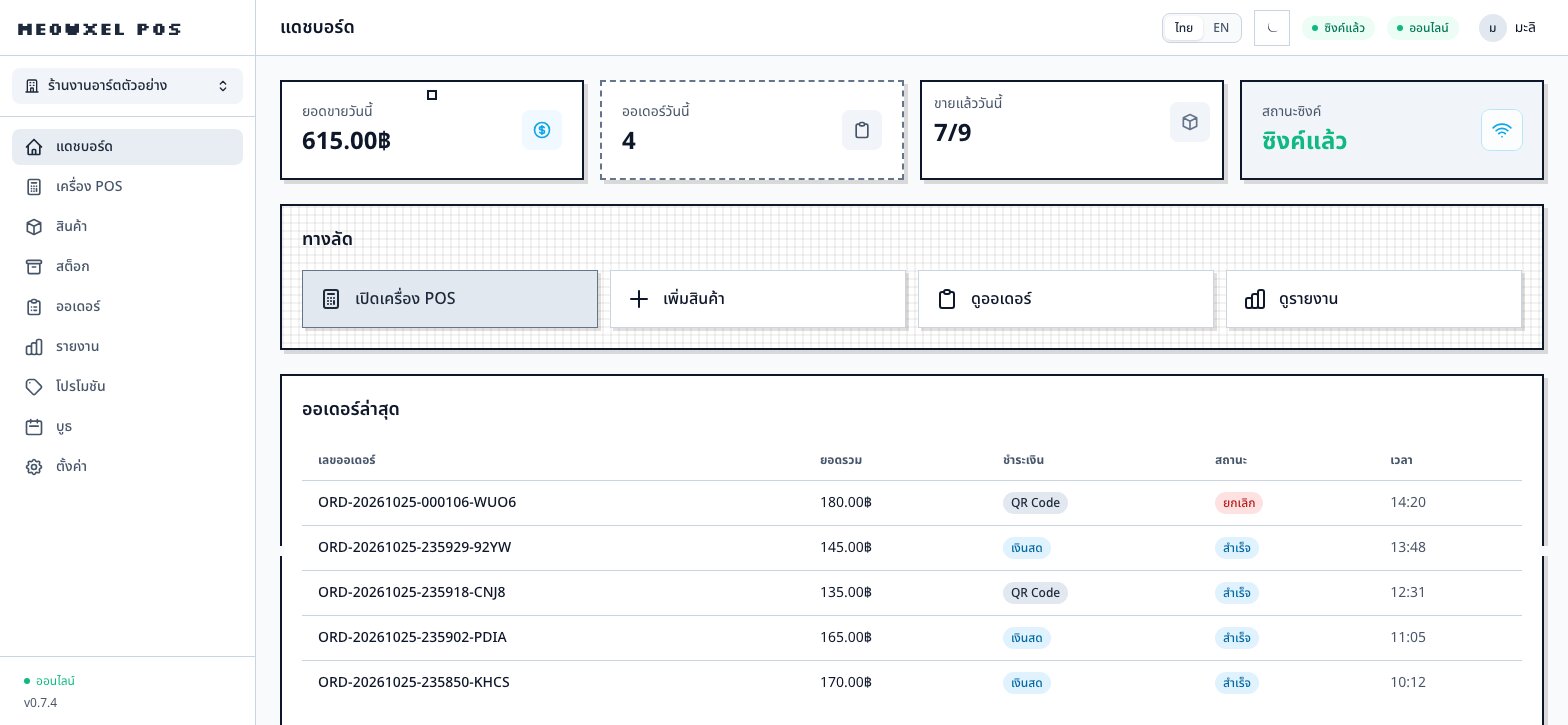Screen dimensions: 1568x725
Task: Click the 7/9 sold-today value
Action: pos(952,133)
